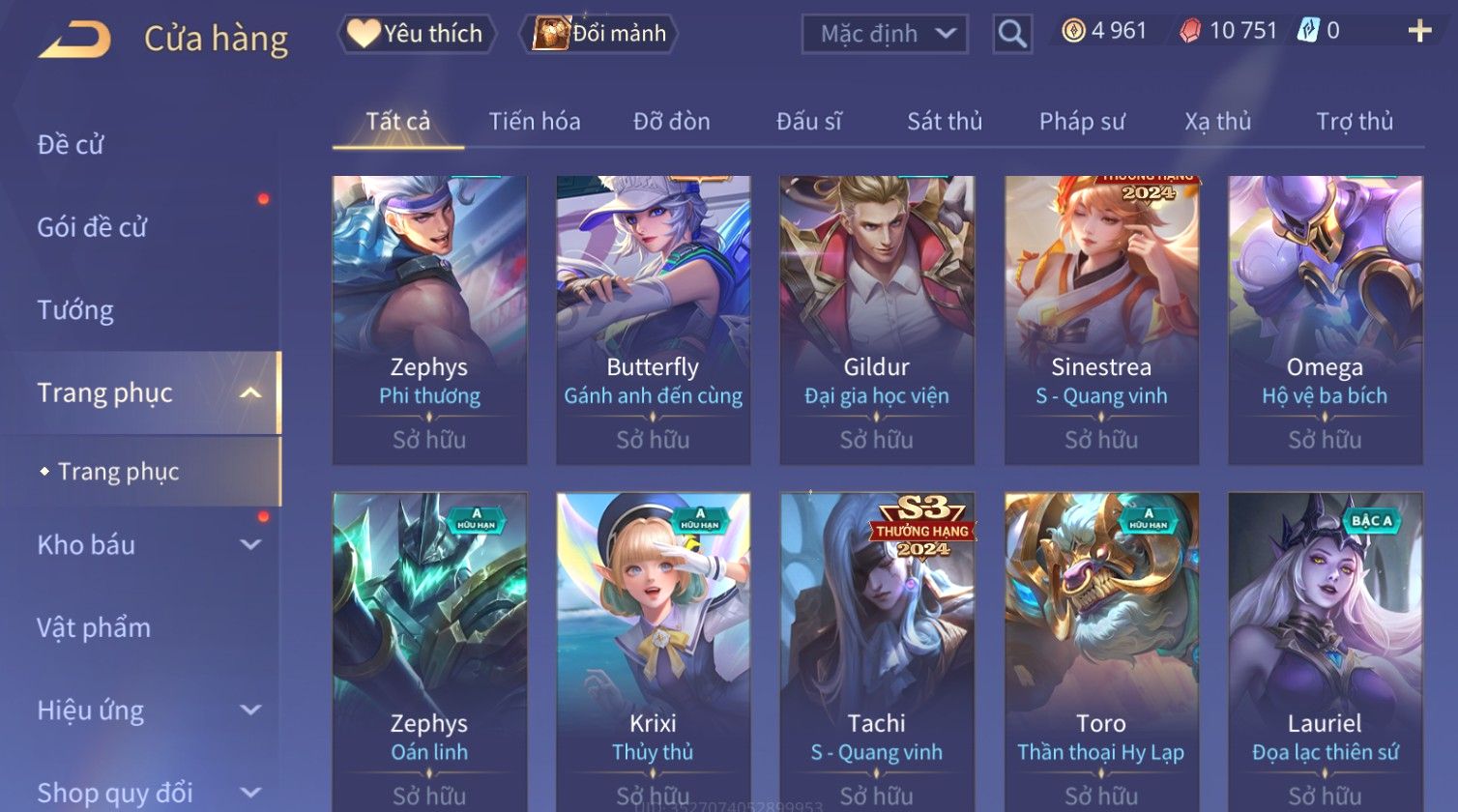Click the chest icon in Đổi mảnh

pyautogui.click(x=551, y=33)
